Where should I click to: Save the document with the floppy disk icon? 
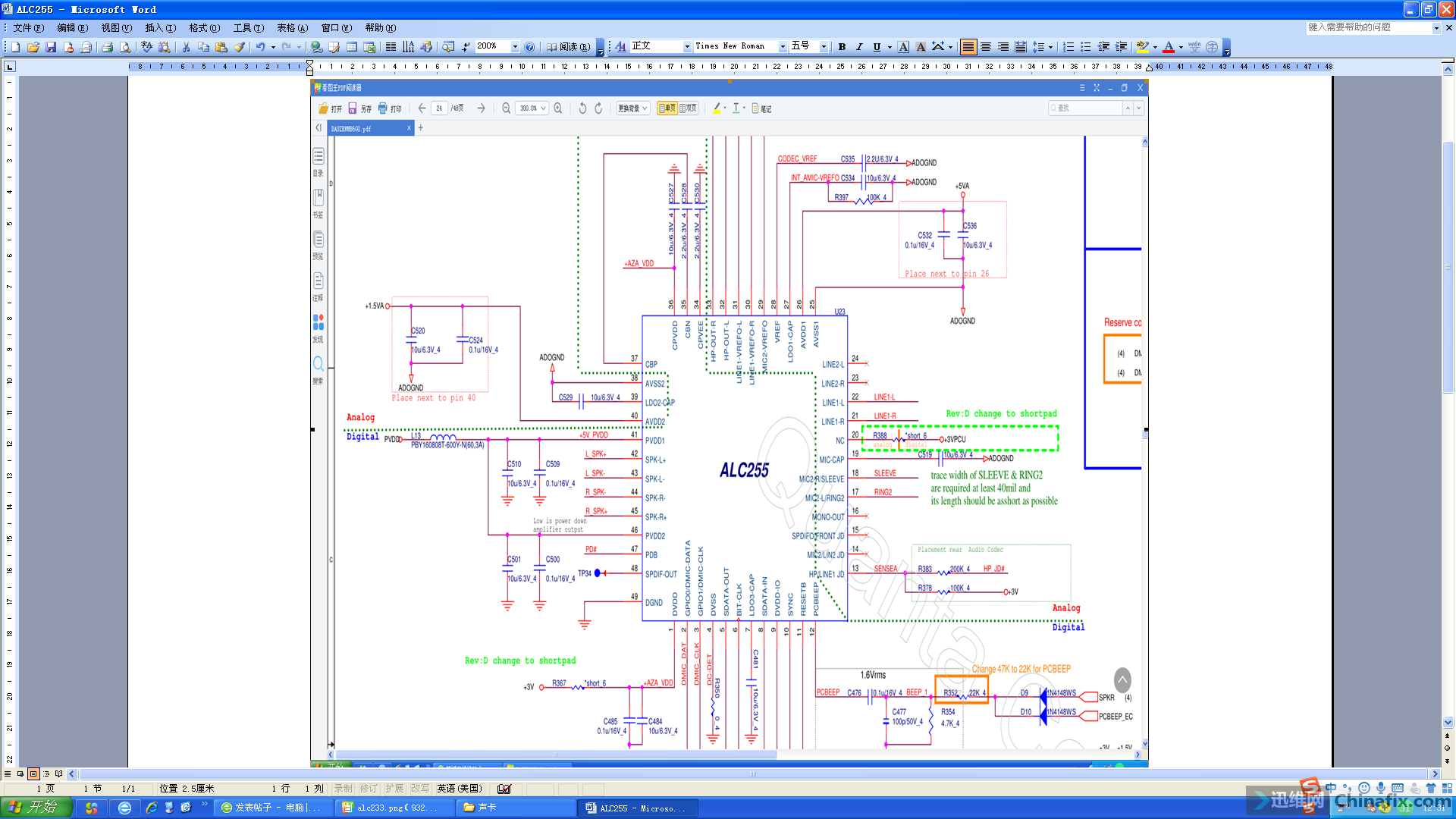click(51, 47)
